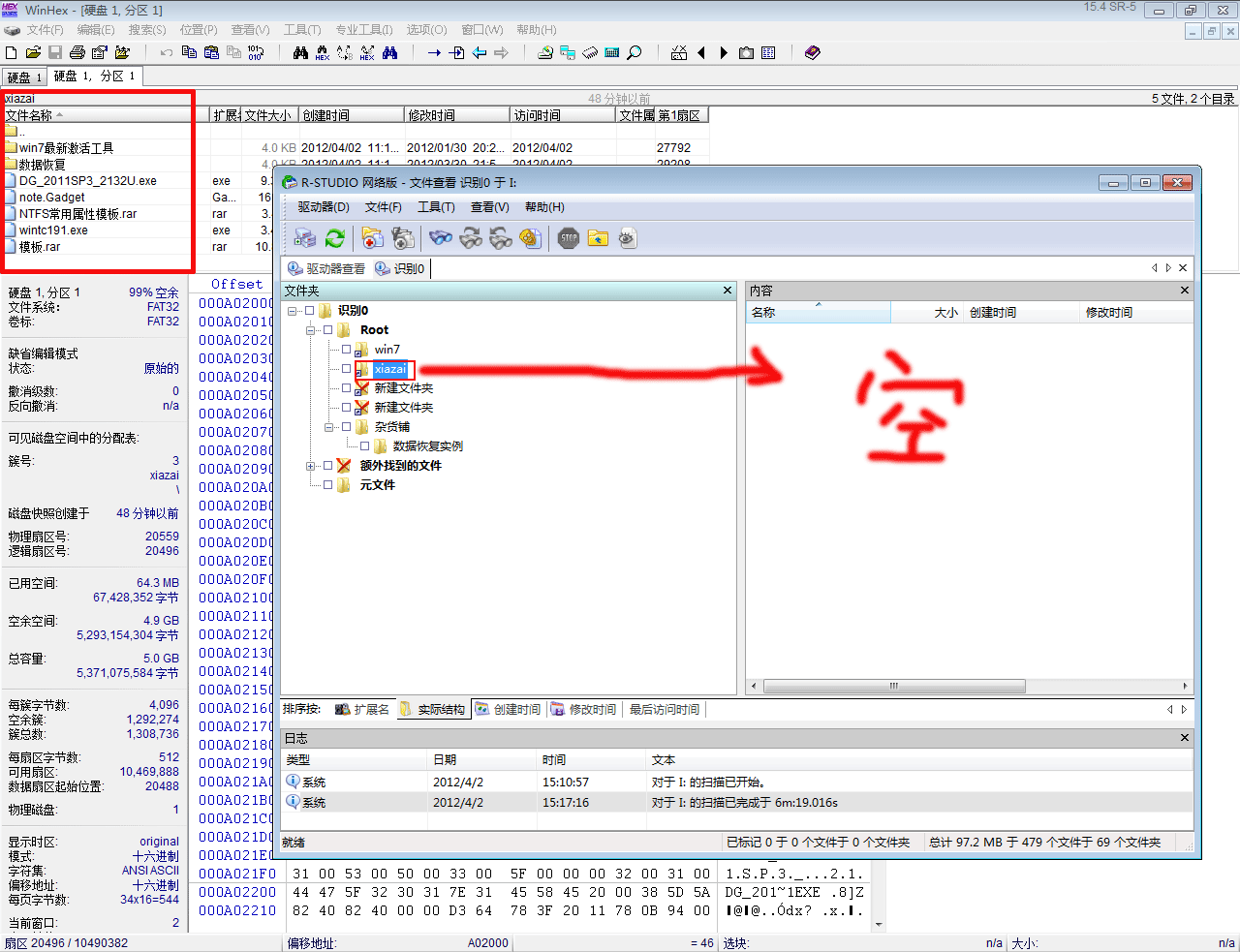Image resolution: width=1240 pixels, height=952 pixels.
Task: Switch to the 硬盘 1 tab in WinHex
Action: 25,77
